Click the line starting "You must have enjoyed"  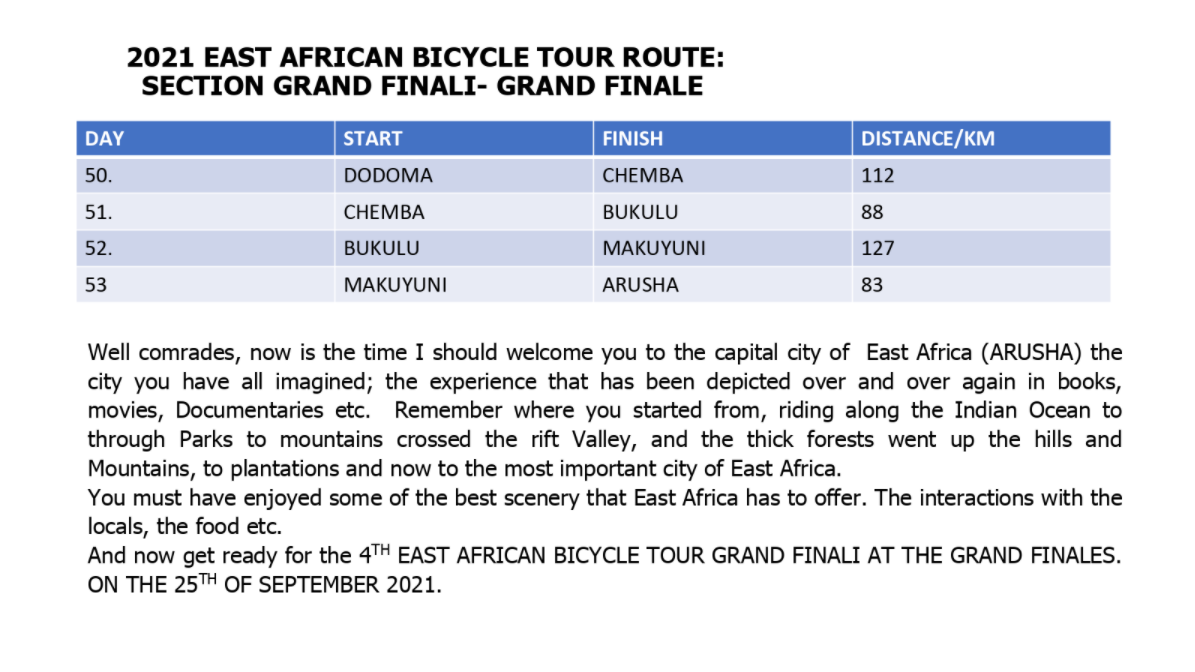click(605, 498)
